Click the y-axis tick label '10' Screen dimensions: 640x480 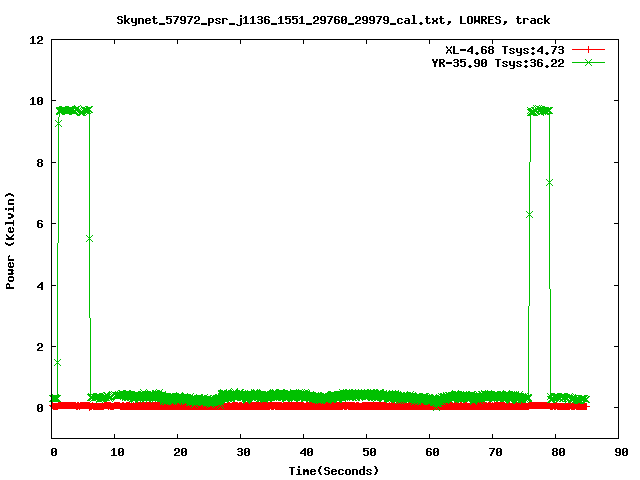(x=36, y=101)
